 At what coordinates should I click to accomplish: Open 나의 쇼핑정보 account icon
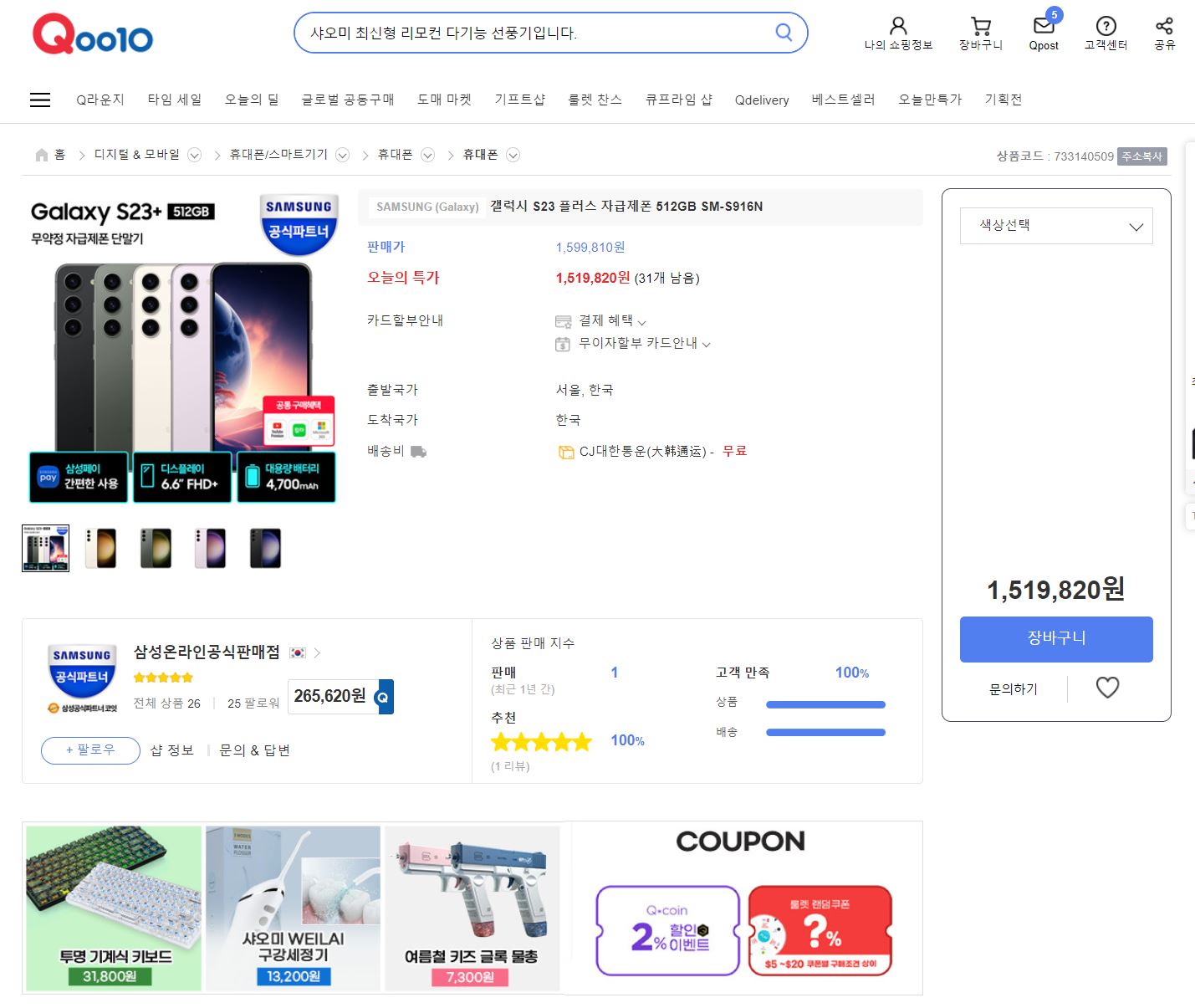coord(898,26)
